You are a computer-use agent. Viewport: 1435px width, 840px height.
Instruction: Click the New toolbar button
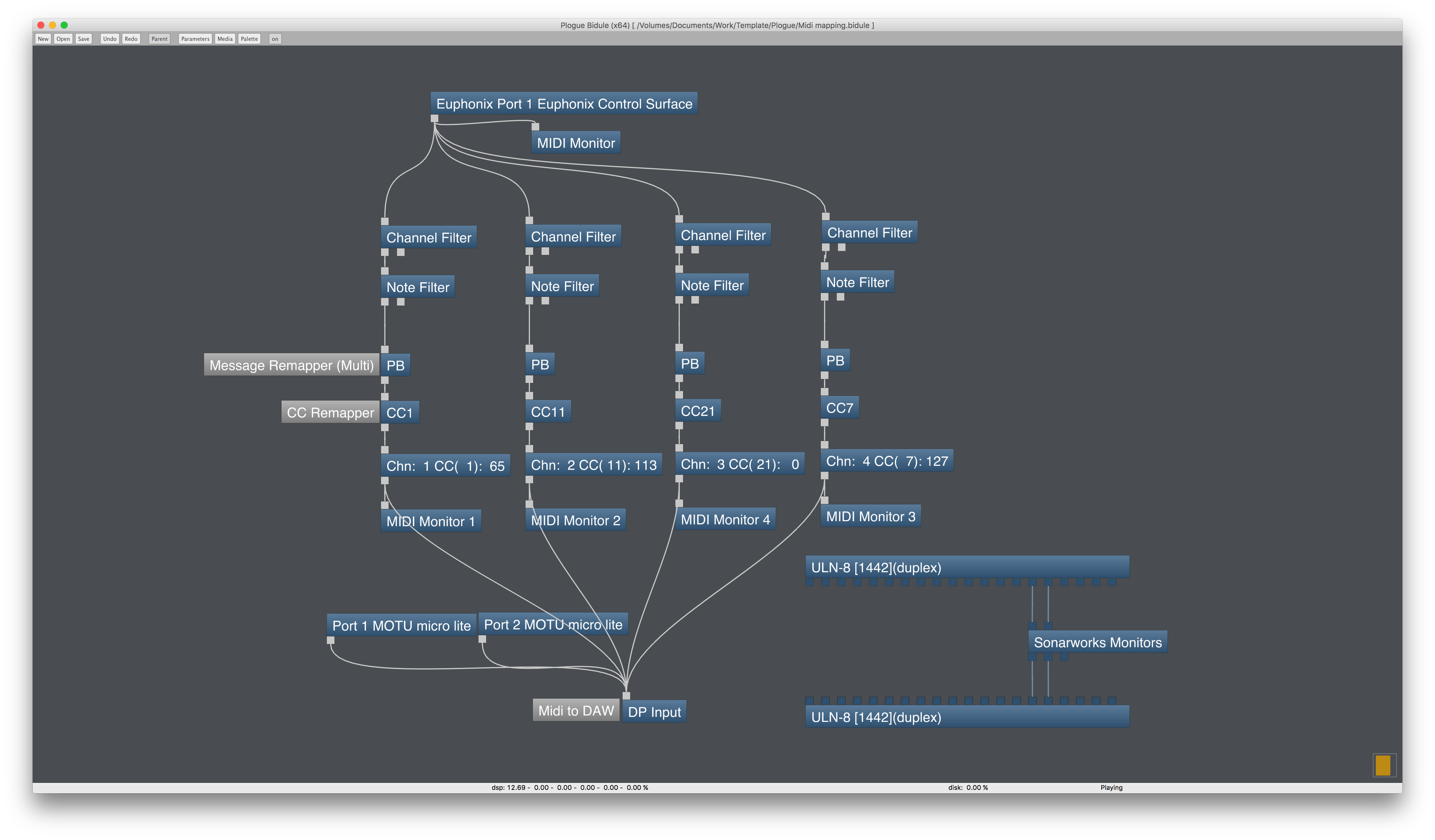coord(43,39)
